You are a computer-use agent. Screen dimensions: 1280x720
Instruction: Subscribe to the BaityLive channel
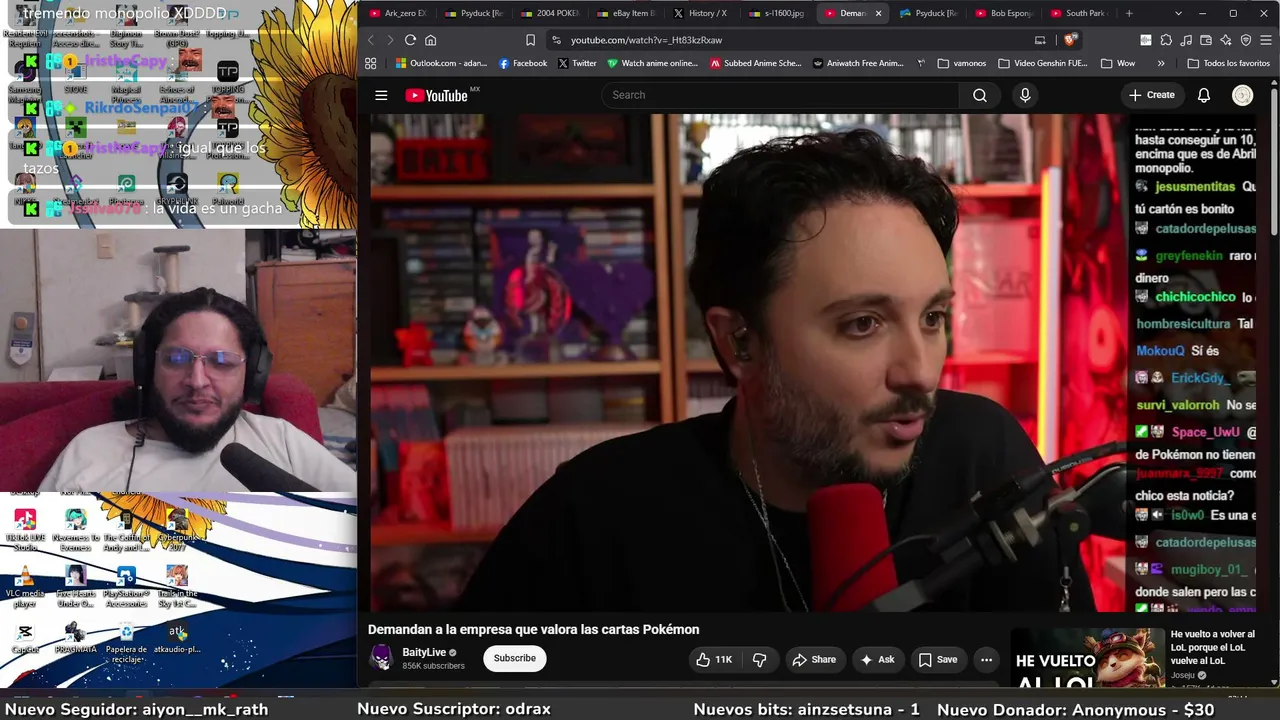click(x=515, y=658)
